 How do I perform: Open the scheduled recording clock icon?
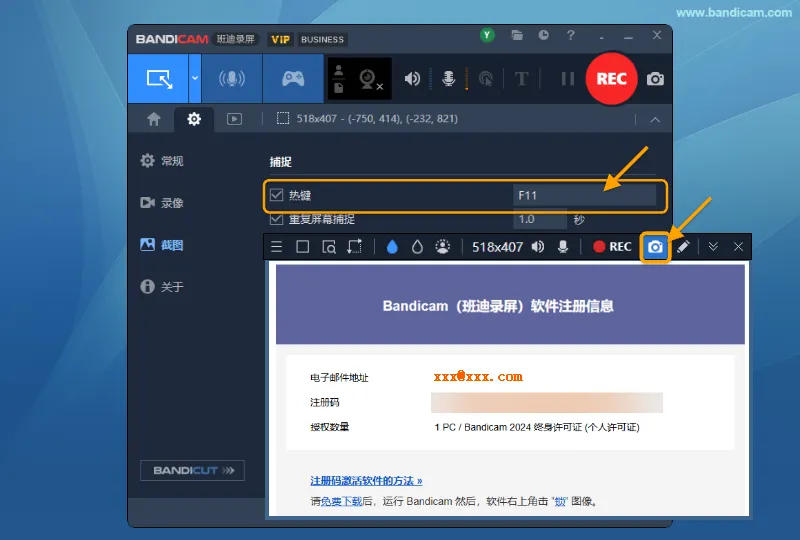coord(543,35)
